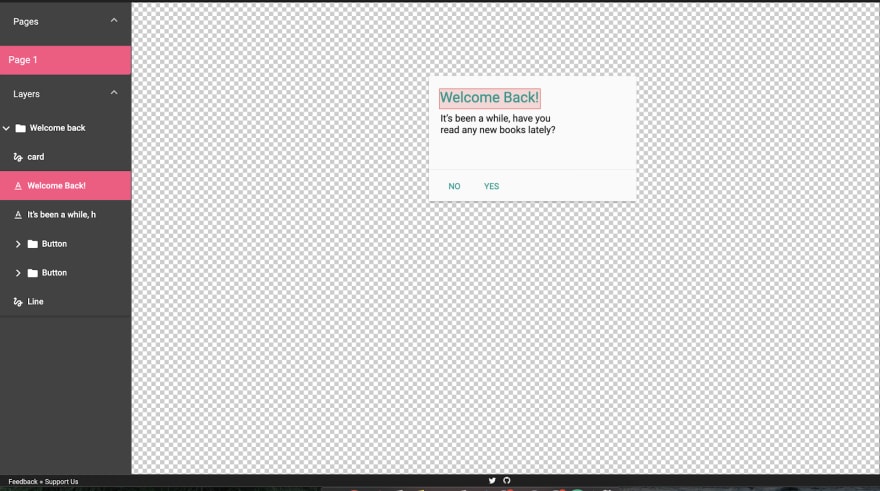Select the Line layer row
Viewport: 880px width, 491px height.
coord(66,302)
